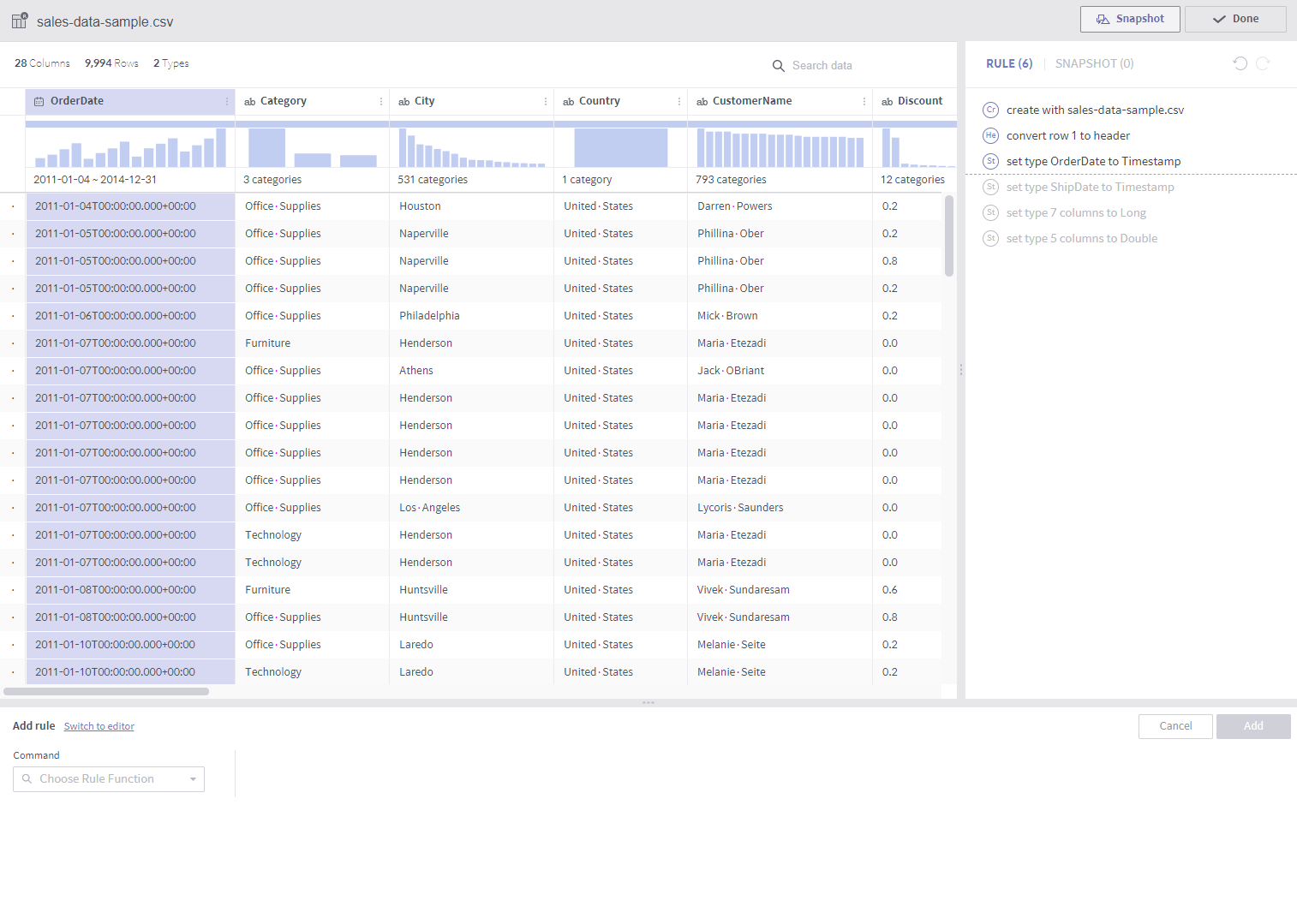Open the Country column options menu
This screenshot has height=924, width=1297.
click(x=679, y=101)
